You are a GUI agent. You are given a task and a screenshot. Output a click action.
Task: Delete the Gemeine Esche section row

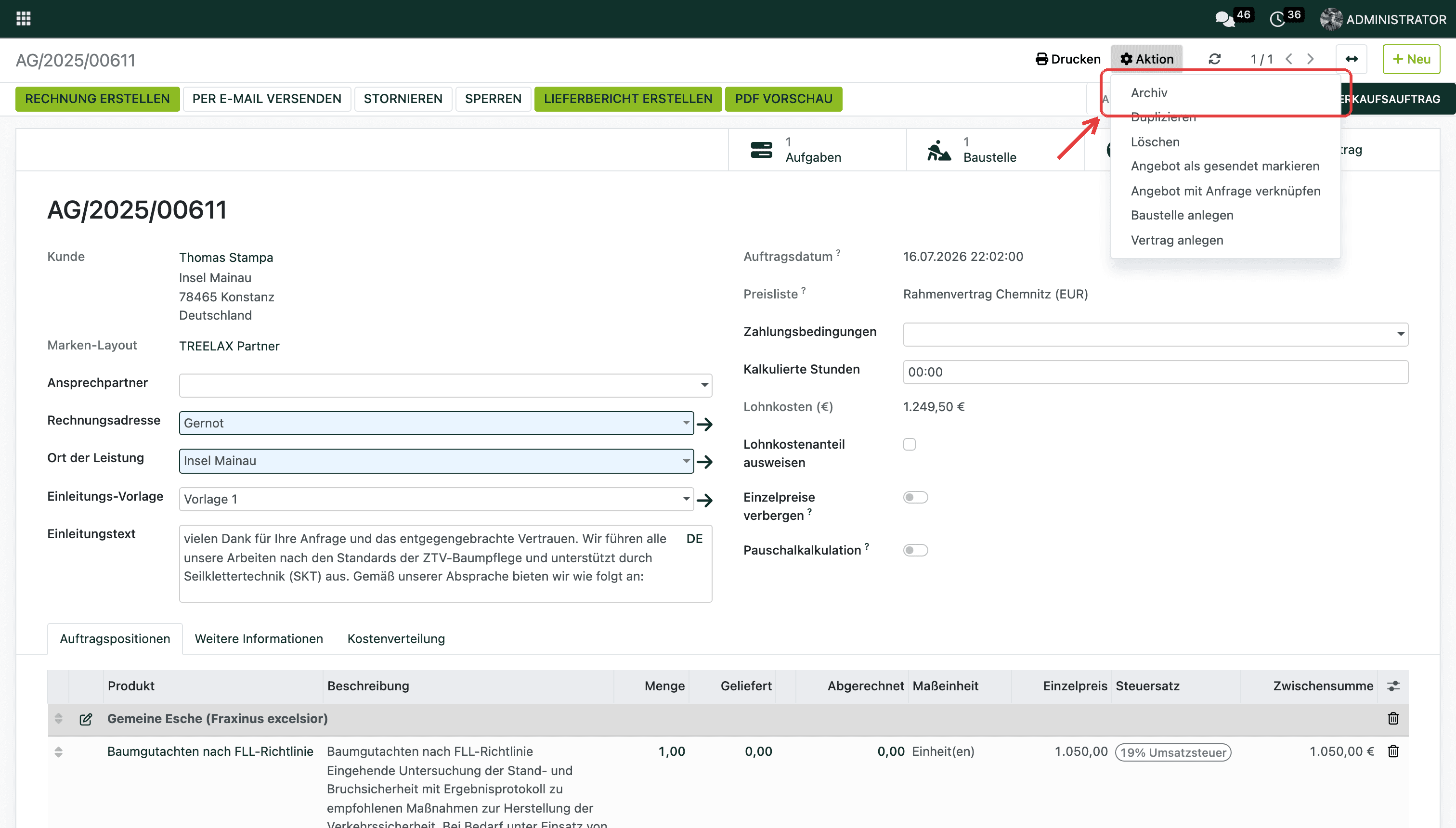1393,719
